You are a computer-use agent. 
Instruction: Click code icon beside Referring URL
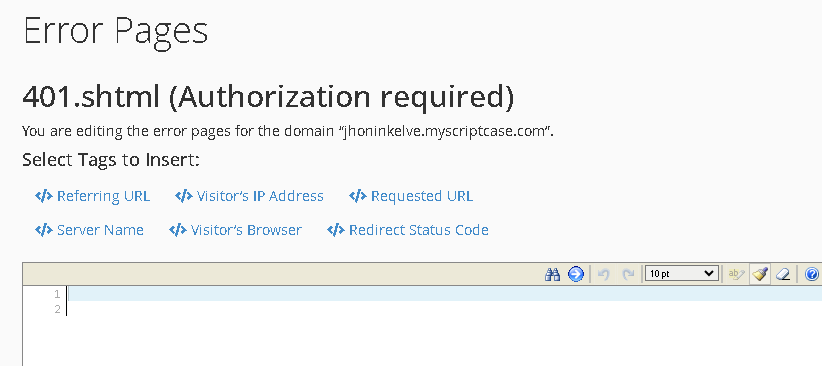[x=44, y=196]
